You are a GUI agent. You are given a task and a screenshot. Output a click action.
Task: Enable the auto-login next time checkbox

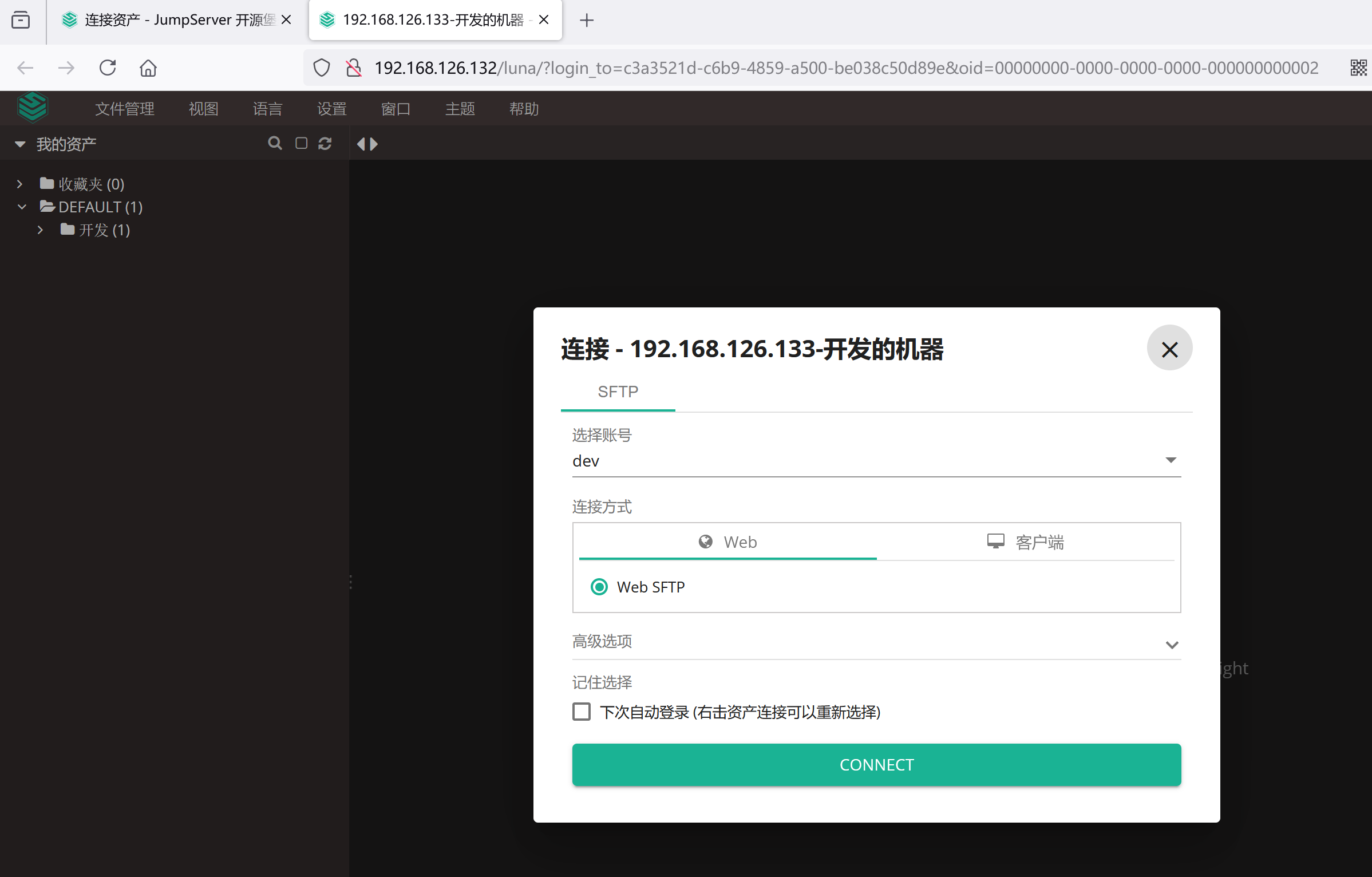click(582, 712)
